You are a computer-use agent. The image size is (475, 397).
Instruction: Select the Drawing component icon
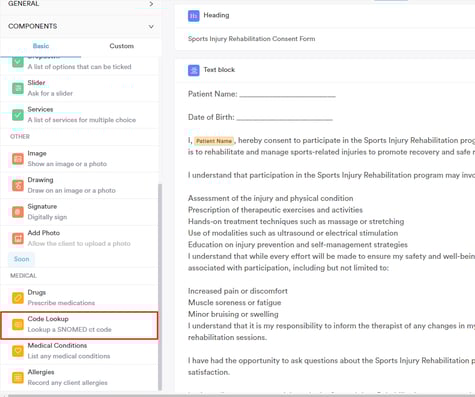[x=18, y=185]
